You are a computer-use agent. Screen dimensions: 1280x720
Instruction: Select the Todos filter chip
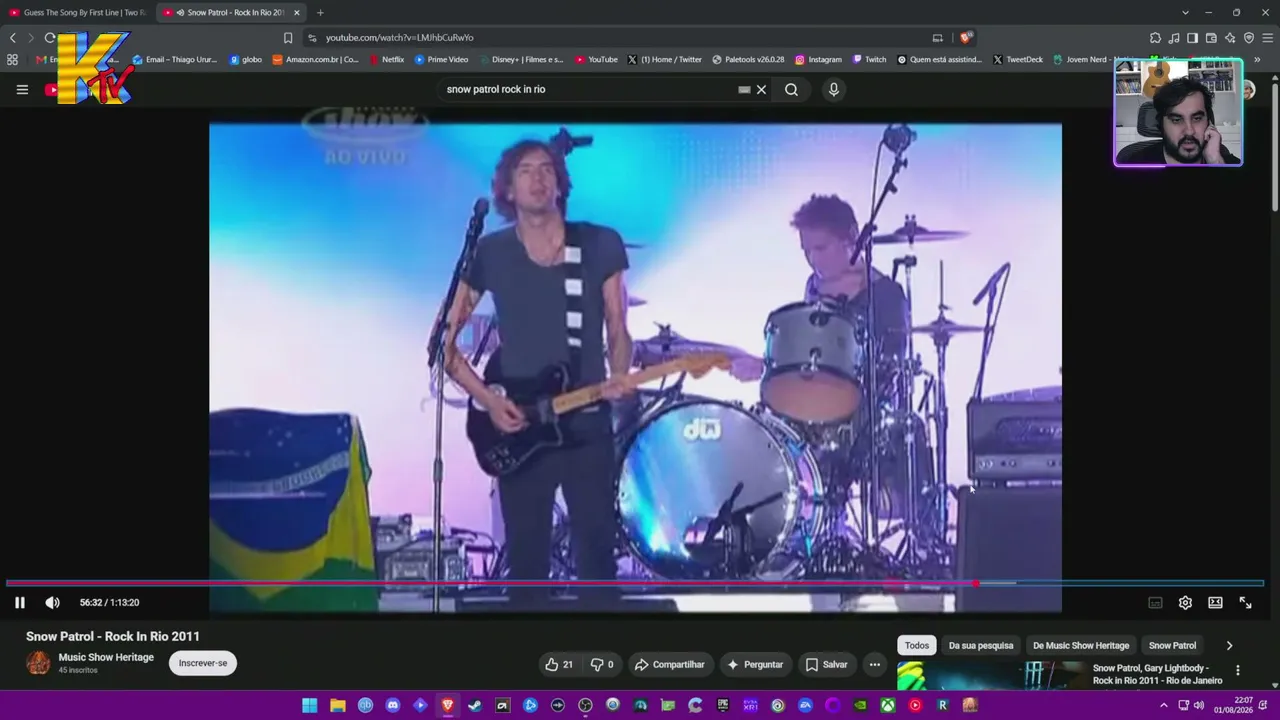917,645
